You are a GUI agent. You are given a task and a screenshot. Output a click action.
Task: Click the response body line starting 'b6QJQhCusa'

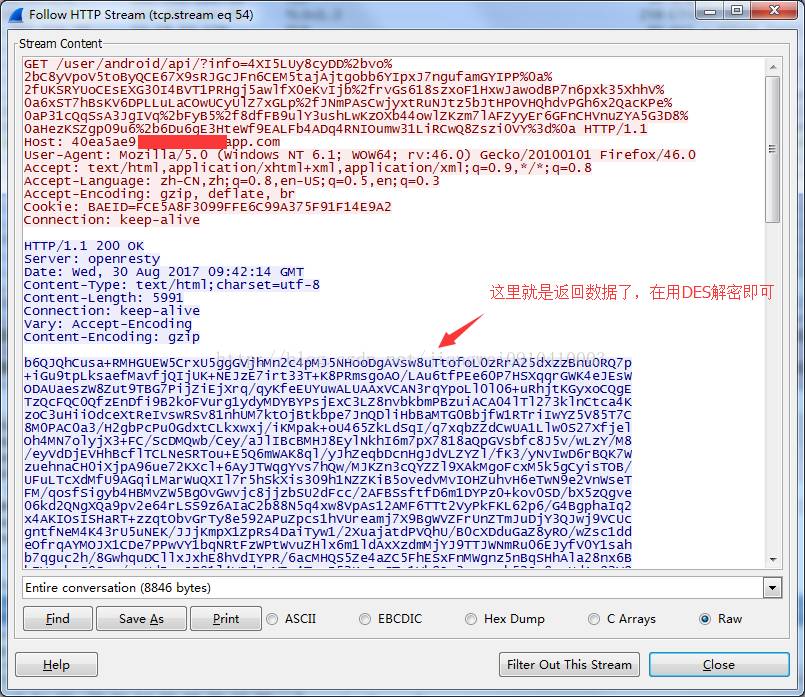(x=328, y=363)
